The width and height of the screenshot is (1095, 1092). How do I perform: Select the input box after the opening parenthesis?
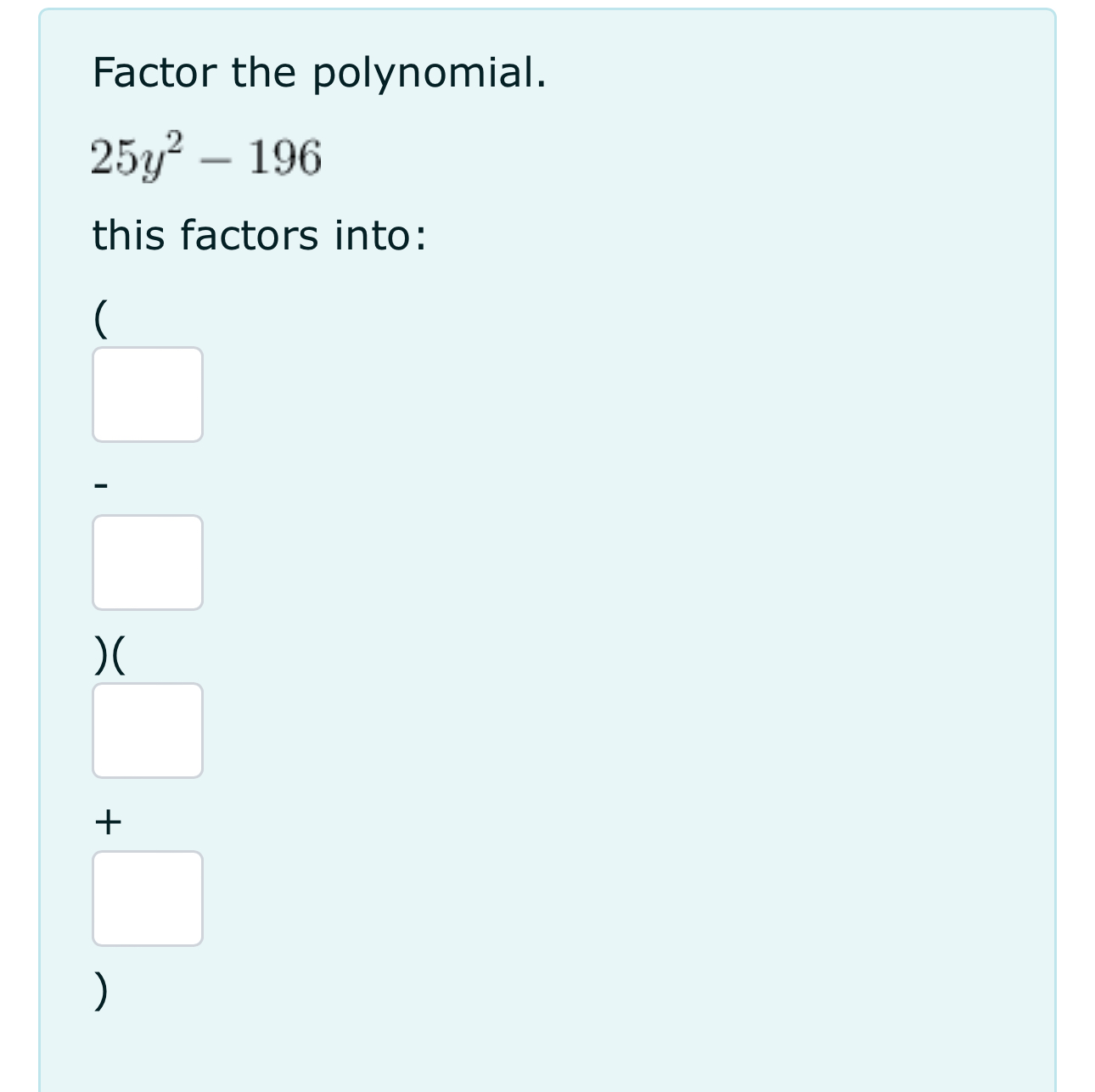click(147, 395)
